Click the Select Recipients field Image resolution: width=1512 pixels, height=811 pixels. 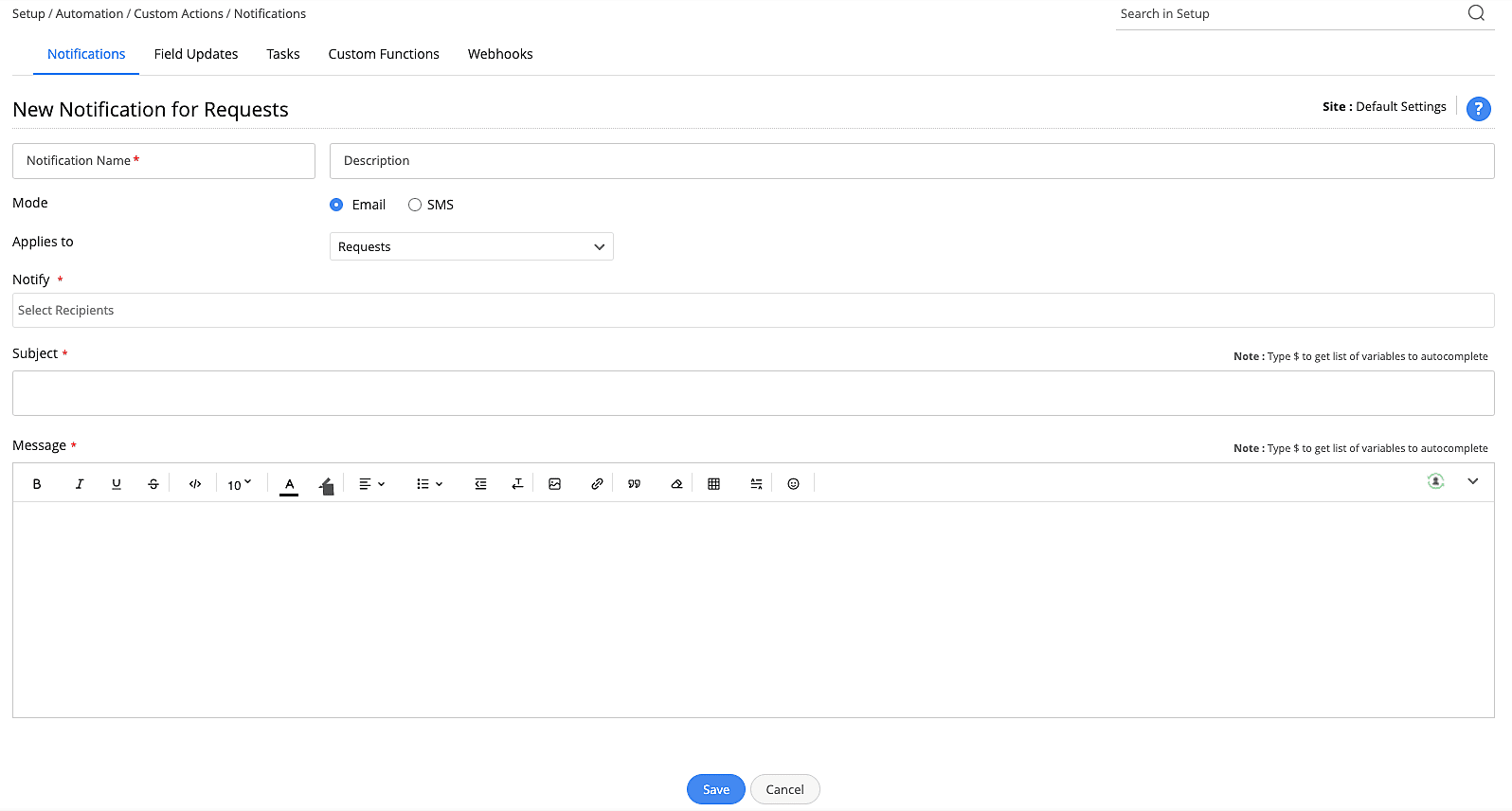(x=752, y=311)
